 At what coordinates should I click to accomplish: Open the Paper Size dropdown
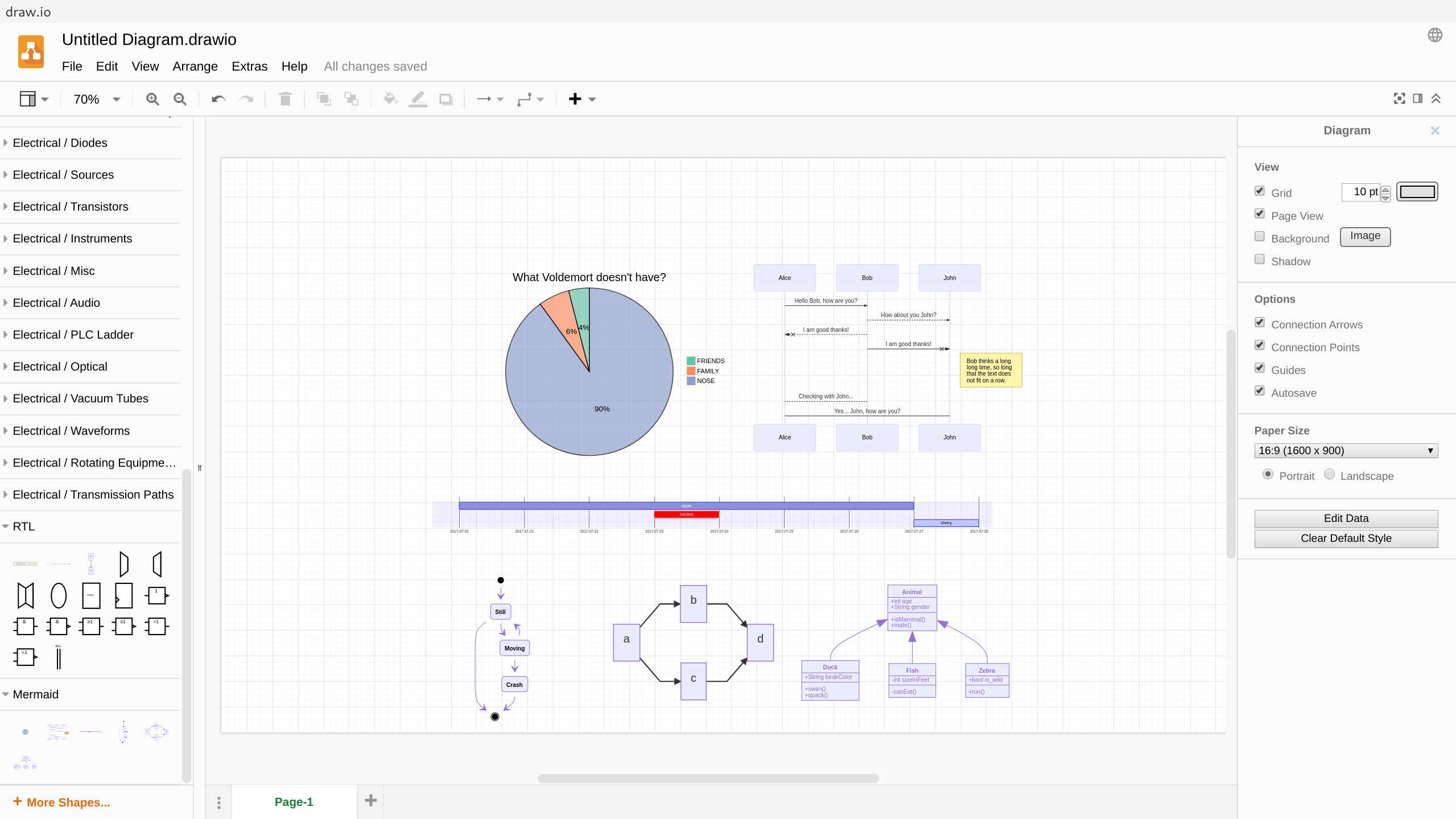pos(1346,451)
